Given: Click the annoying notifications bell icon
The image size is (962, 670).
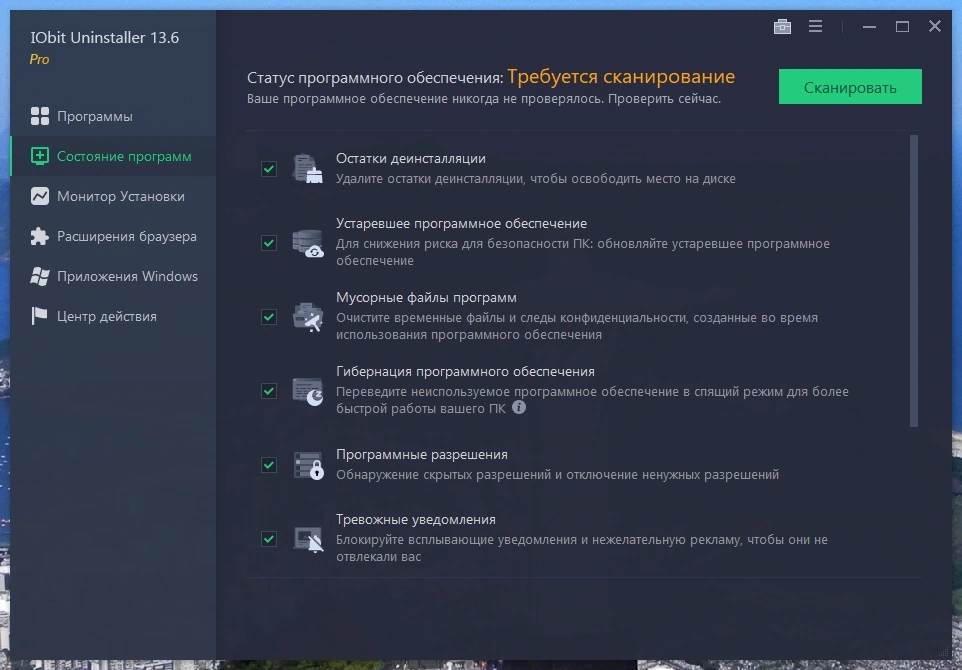Looking at the screenshot, I should point(308,539).
